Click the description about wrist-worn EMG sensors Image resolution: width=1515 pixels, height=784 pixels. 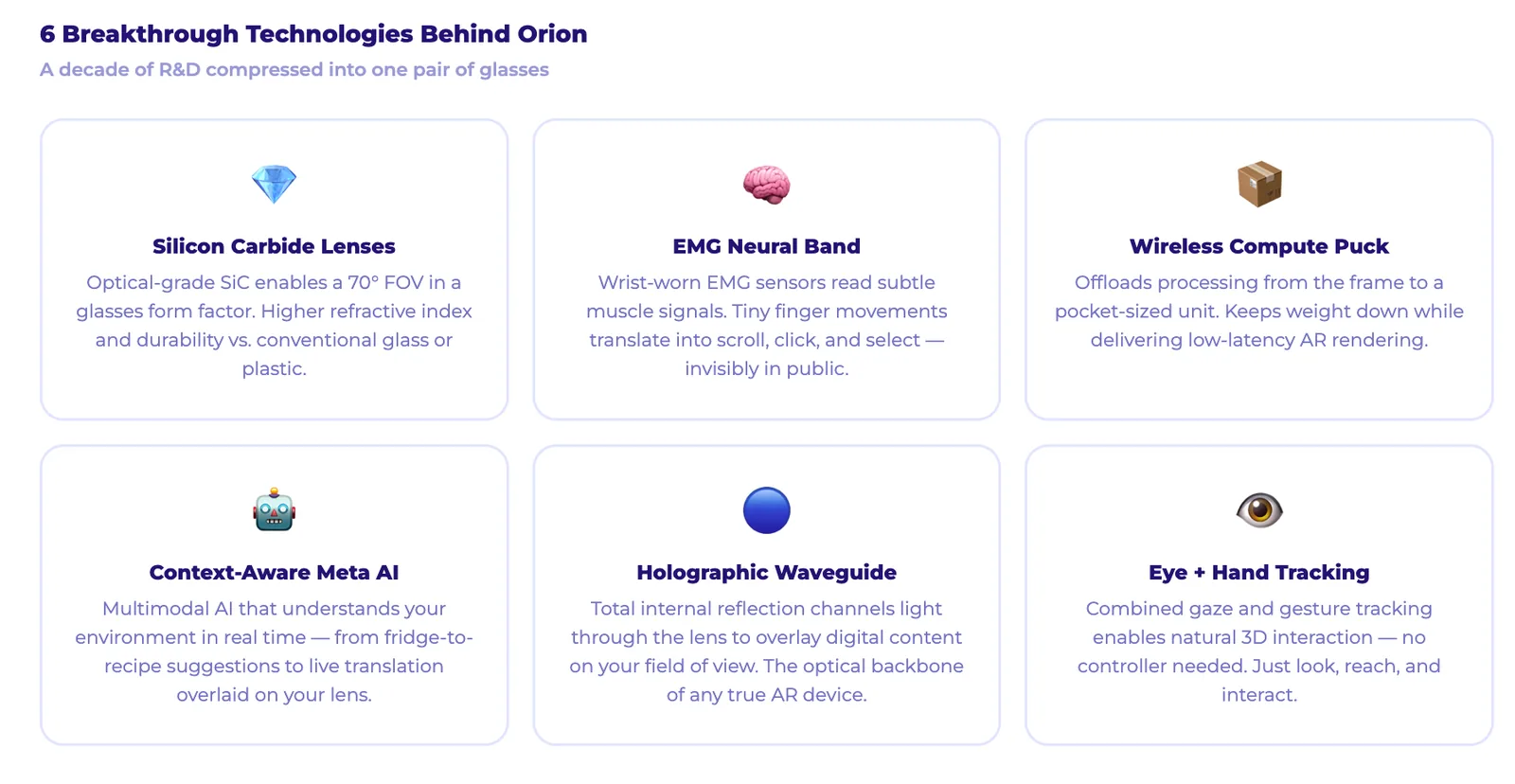[x=766, y=325]
